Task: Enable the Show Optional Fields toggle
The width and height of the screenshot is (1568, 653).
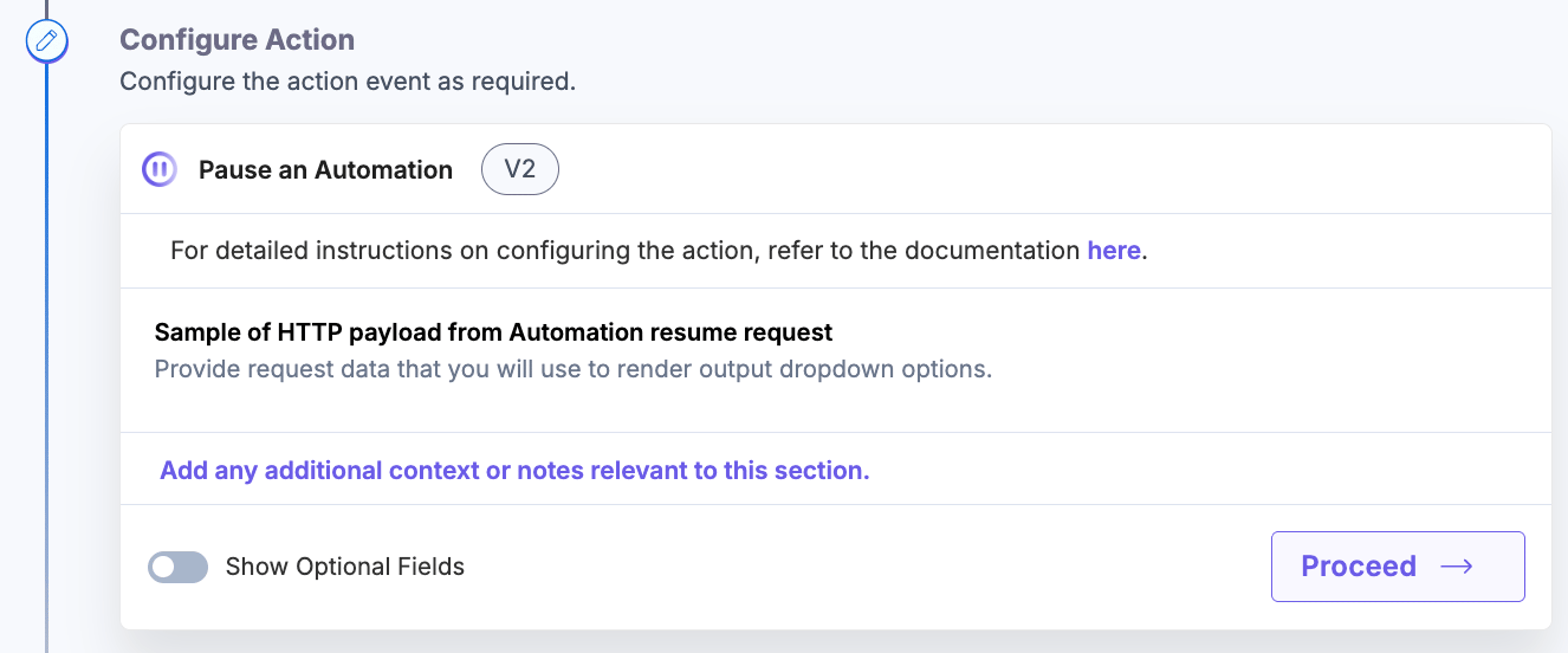Action: coord(178,566)
